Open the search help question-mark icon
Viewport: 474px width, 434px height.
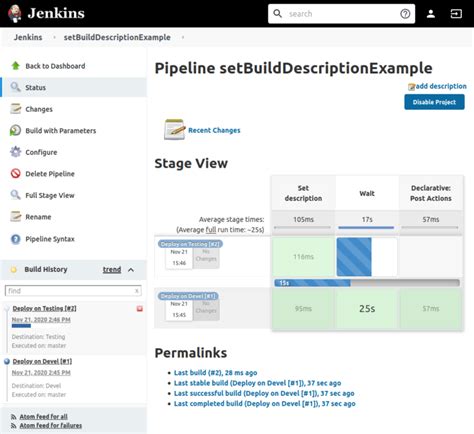(x=405, y=14)
